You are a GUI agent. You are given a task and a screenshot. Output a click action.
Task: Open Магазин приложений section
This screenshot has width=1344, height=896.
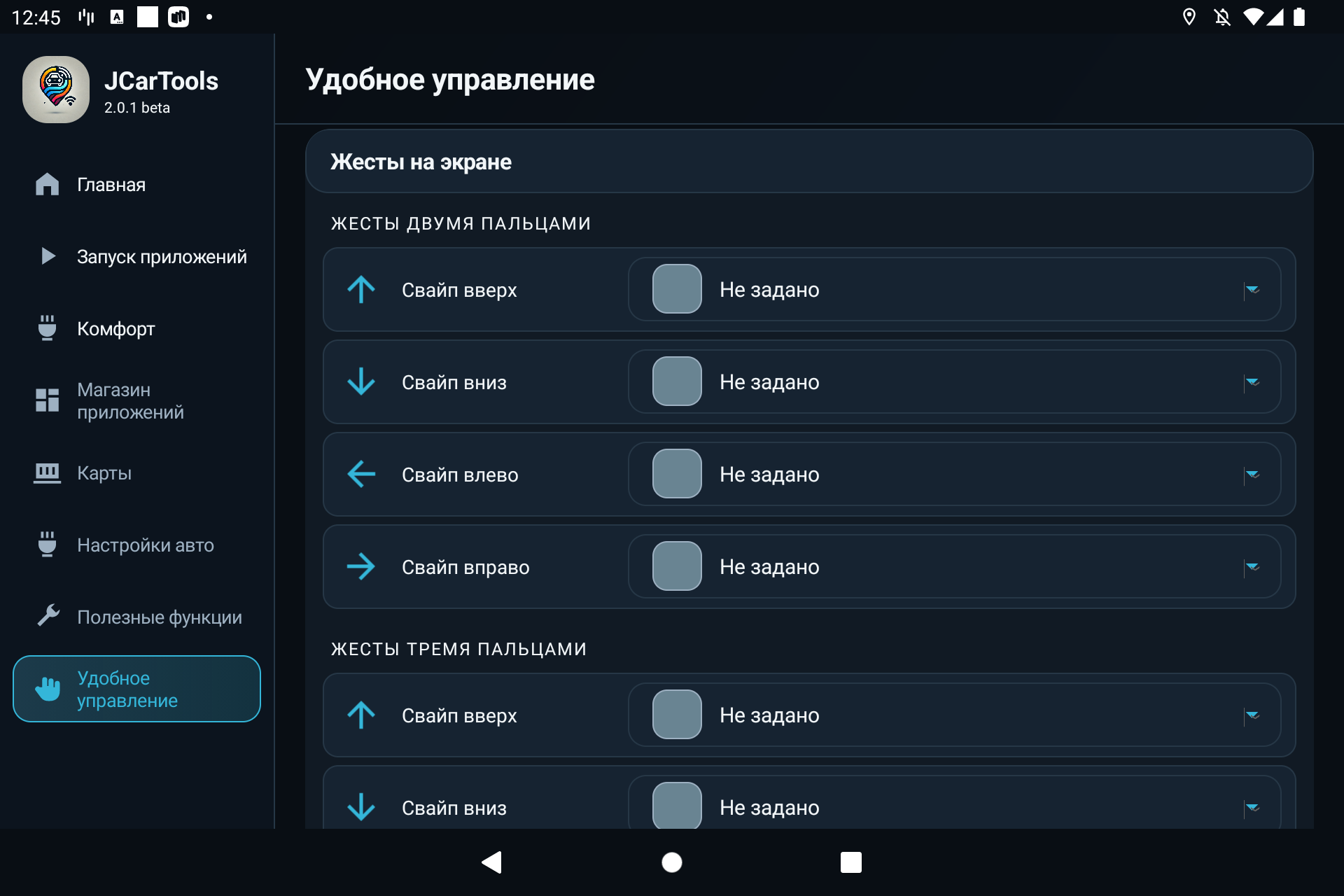click(x=136, y=401)
